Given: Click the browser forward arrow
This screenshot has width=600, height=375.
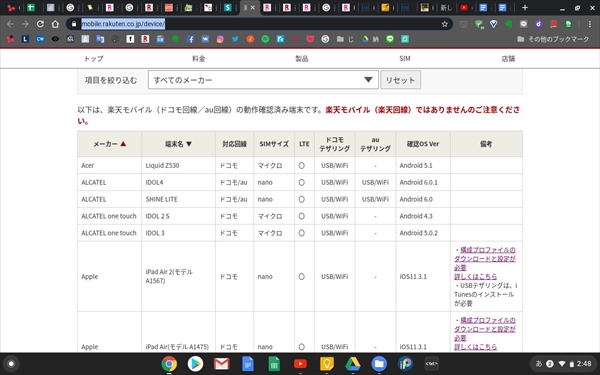Looking at the screenshot, I should [25, 24].
